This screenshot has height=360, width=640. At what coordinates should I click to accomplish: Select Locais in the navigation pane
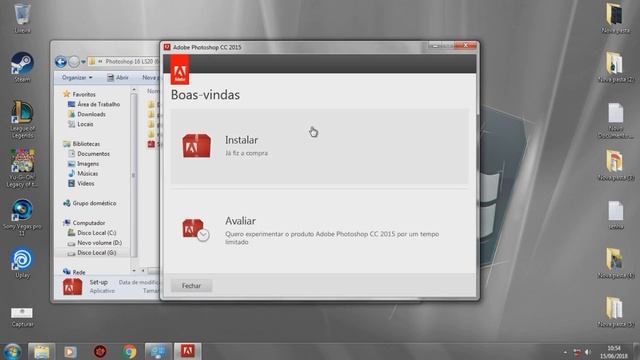point(81,124)
